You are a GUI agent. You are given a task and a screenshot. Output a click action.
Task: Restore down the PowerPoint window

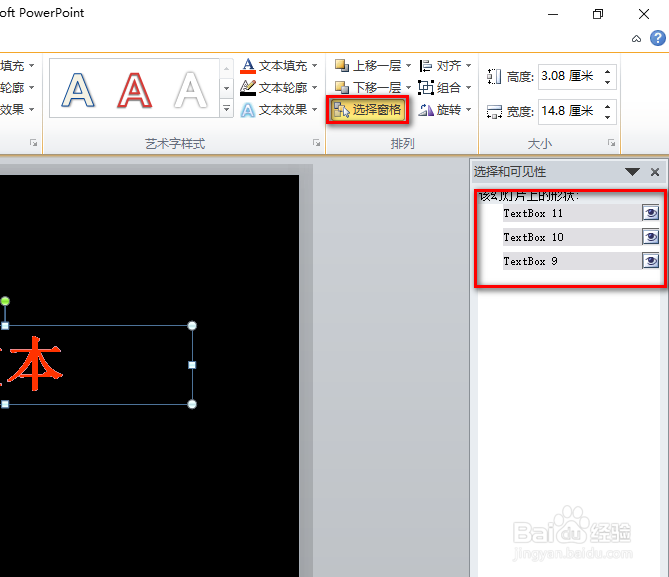[598, 14]
